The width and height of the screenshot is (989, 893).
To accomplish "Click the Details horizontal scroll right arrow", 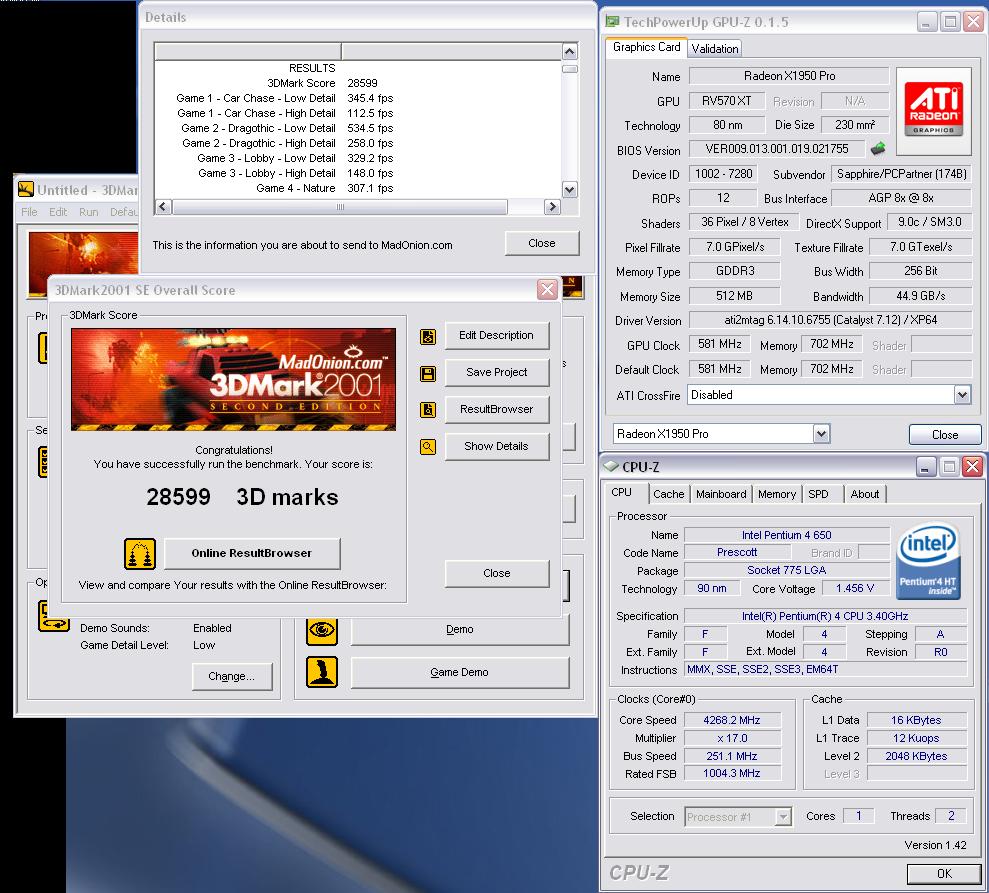I will pyautogui.click(x=553, y=206).
